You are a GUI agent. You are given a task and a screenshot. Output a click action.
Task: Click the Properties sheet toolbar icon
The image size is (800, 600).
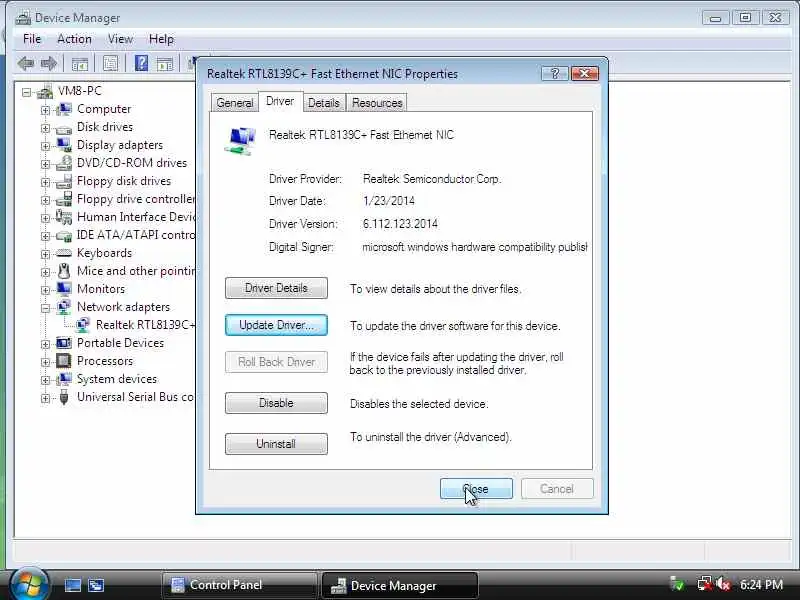(110, 63)
